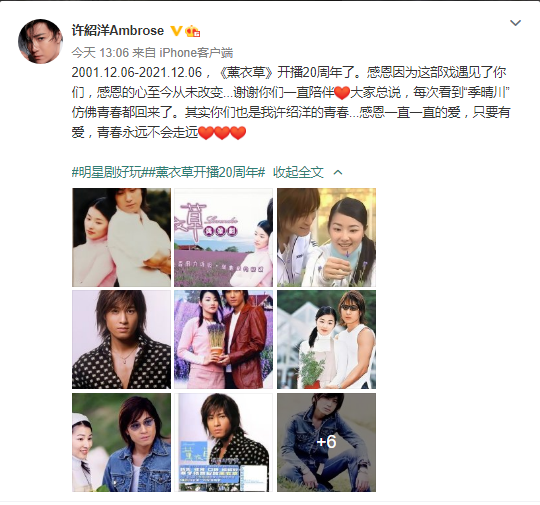Click the caret arrow beside 收起全文
540x505 pixels.
click(x=338, y=172)
